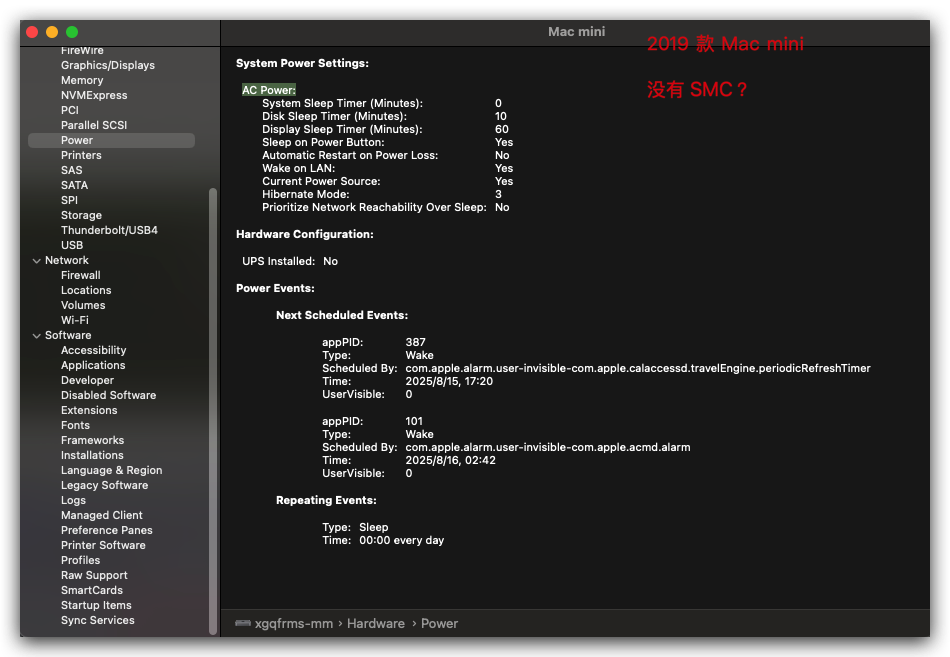Show Storage information
The image size is (950, 657).
tap(81, 215)
